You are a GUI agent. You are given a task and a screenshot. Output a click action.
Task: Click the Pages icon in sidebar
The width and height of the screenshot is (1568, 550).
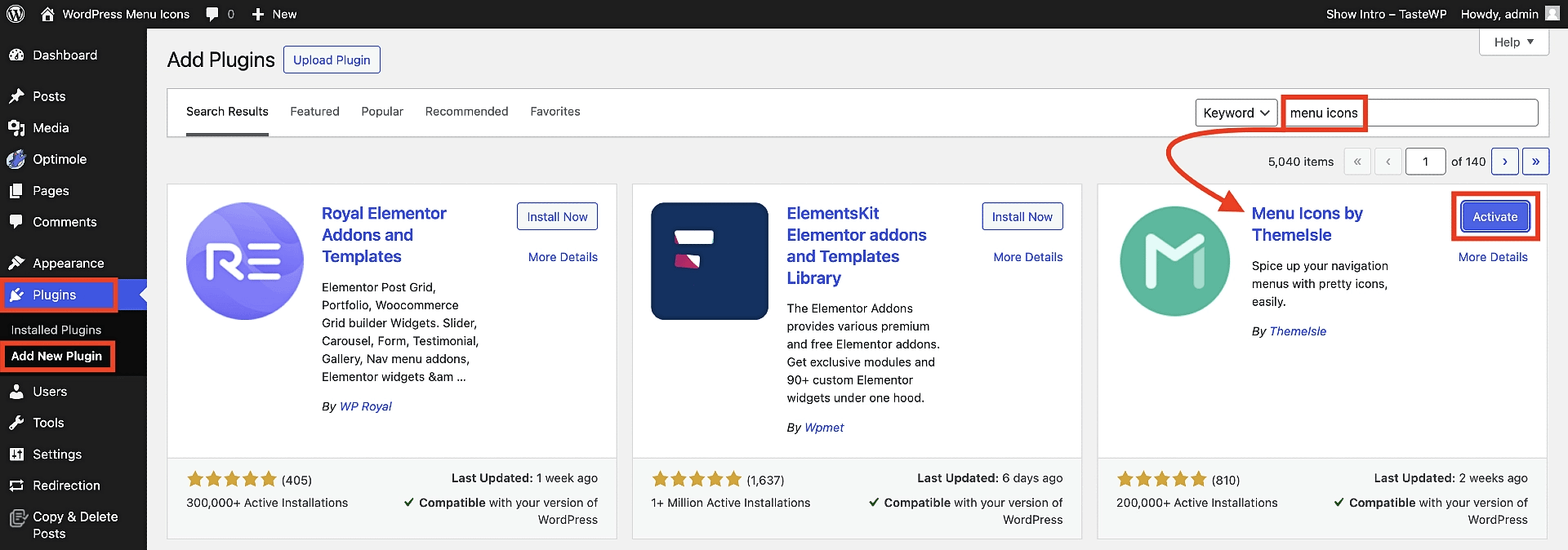[x=16, y=191]
